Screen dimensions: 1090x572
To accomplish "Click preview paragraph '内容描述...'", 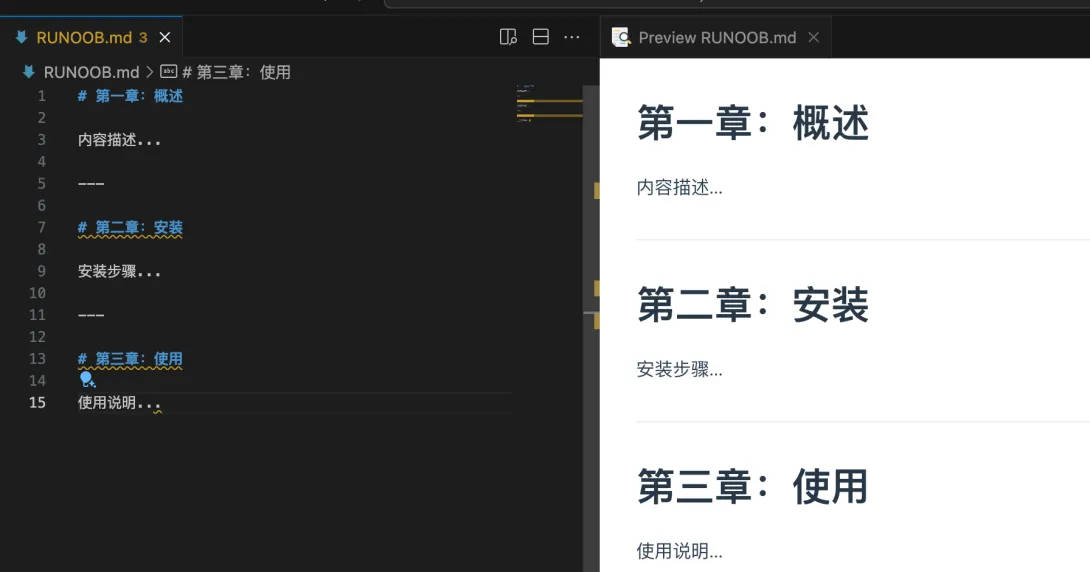I will click(679, 188).
